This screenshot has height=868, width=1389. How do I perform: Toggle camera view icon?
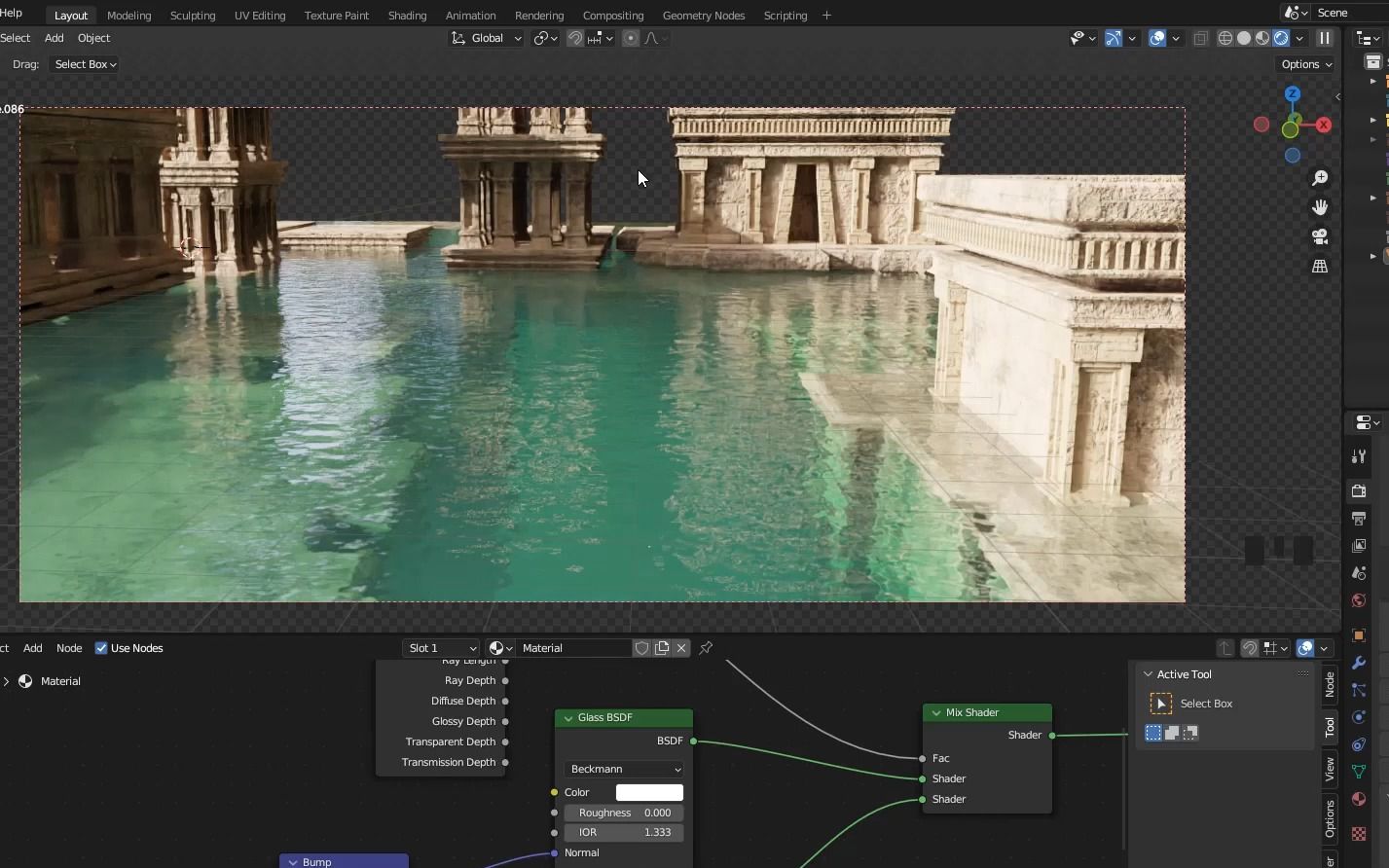click(1320, 236)
